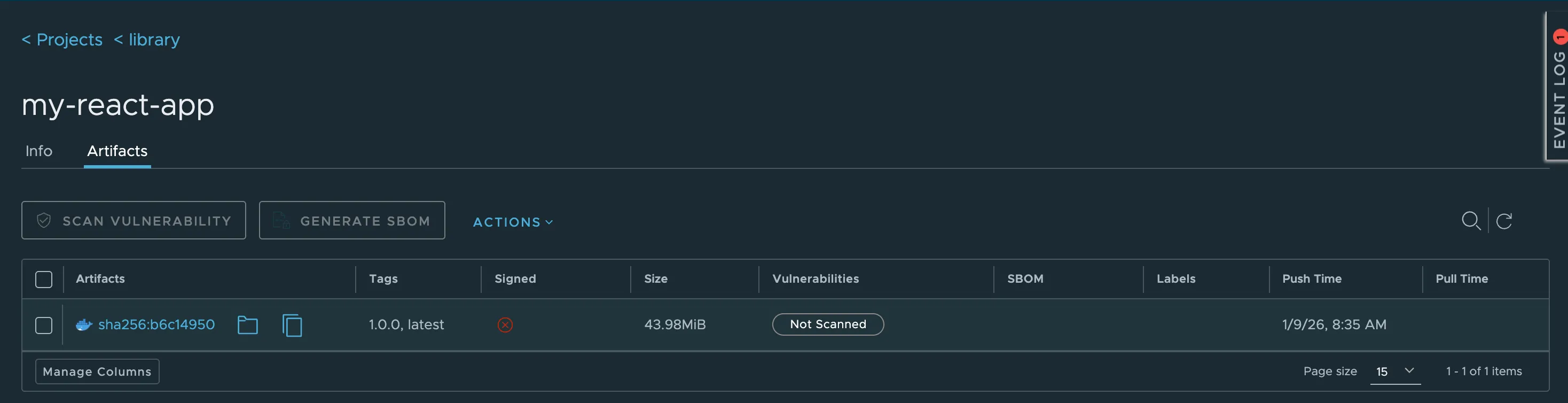The height and width of the screenshot is (403, 1568).
Task: Open the Manage Columns button
Action: (x=97, y=371)
